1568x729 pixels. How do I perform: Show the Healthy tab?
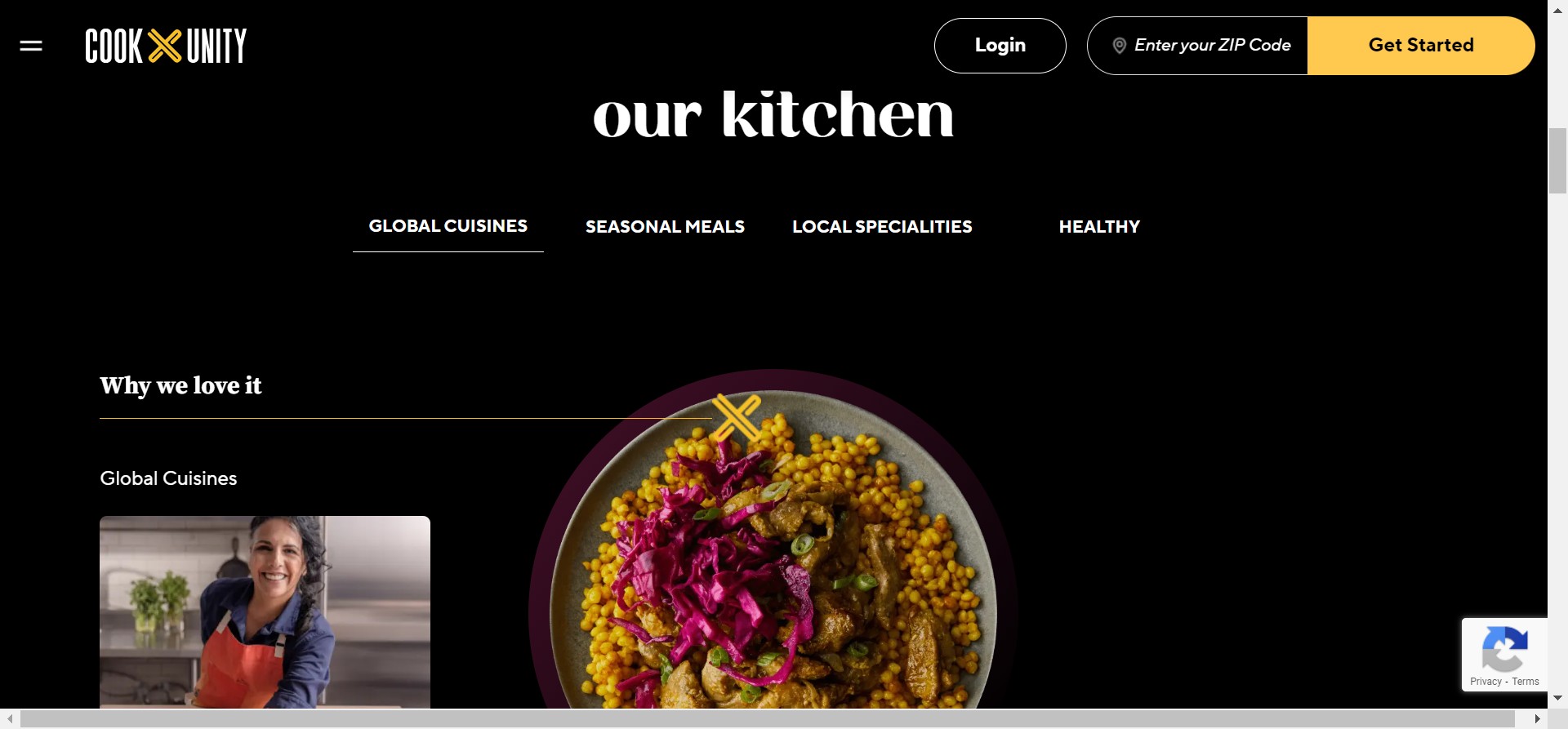[x=1099, y=227]
